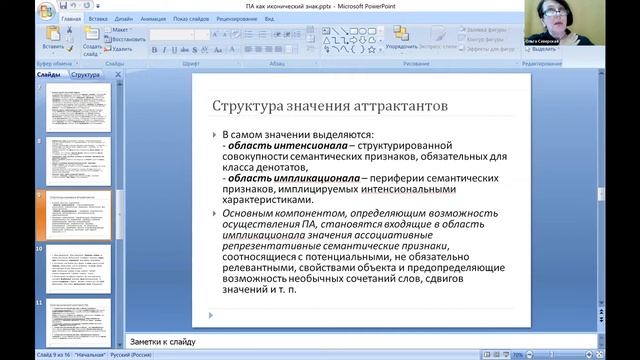640x360 pixels.
Task: Open the Эффекты для фигур dropdown
Action: tap(487, 49)
